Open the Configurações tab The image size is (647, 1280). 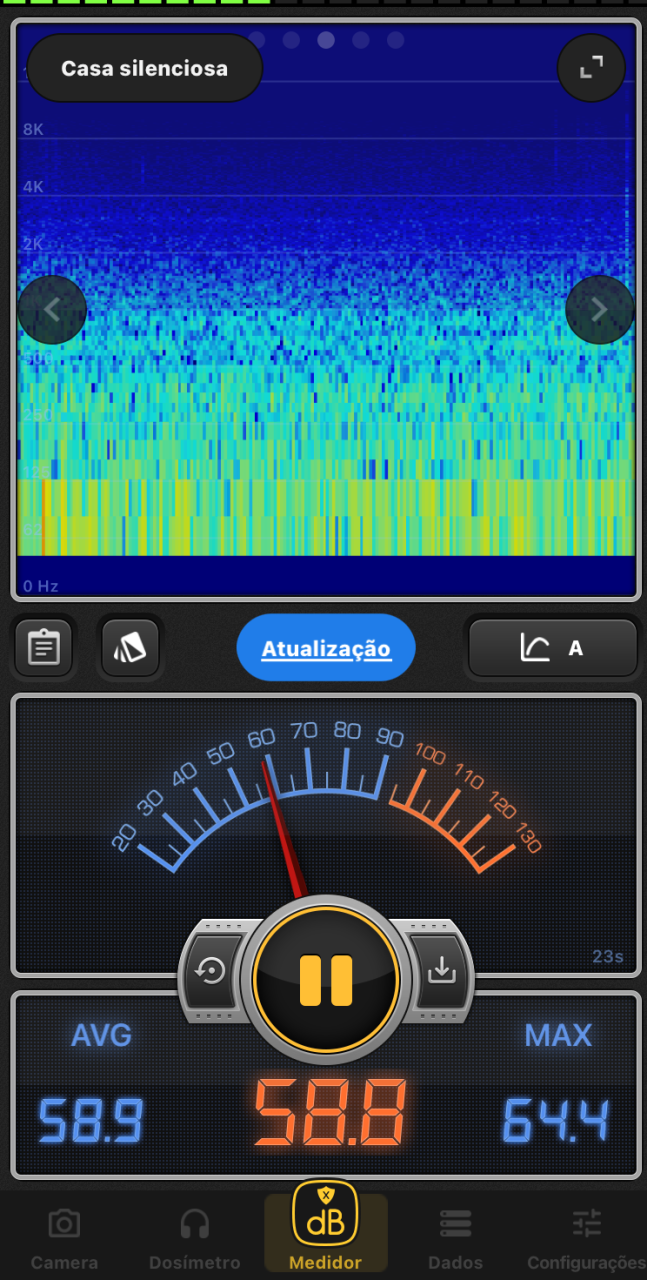tap(586, 1238)
